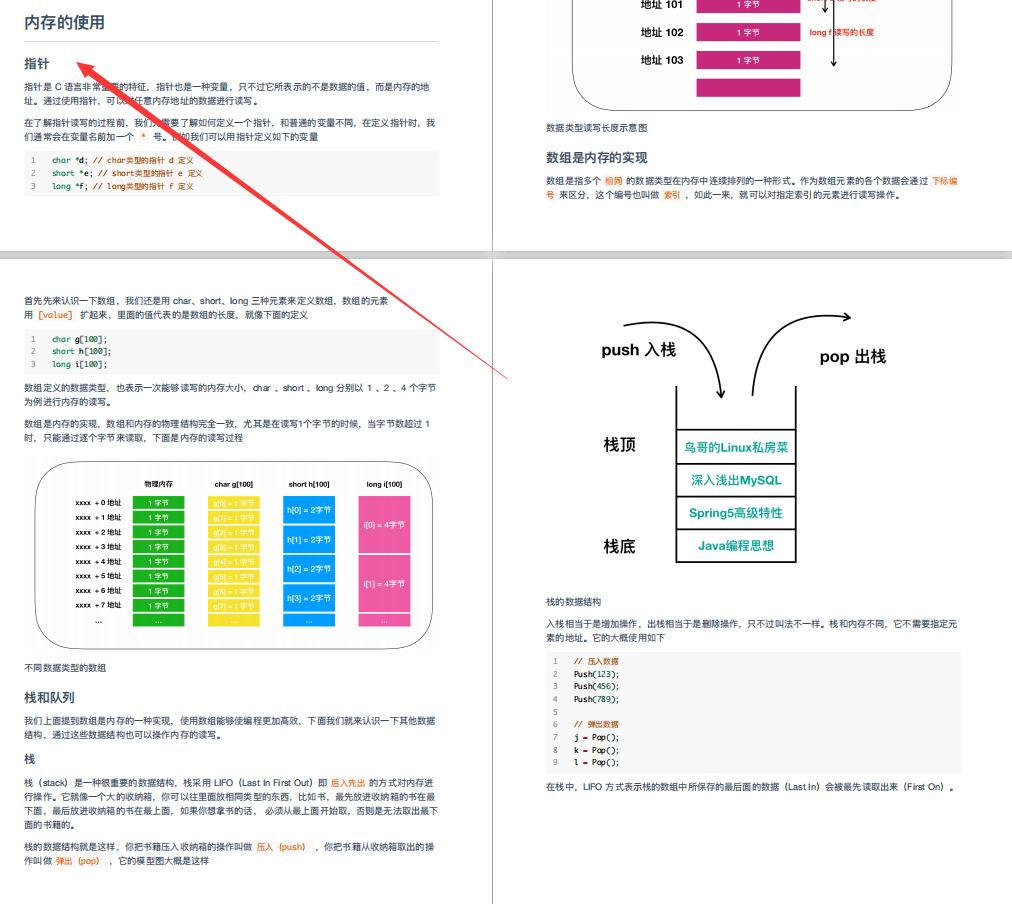Click stack entry '鸟哥的Linux私房菜'
Viewport: 1012px width, 904px height.
pyautogui.click(x=736, y=447)
